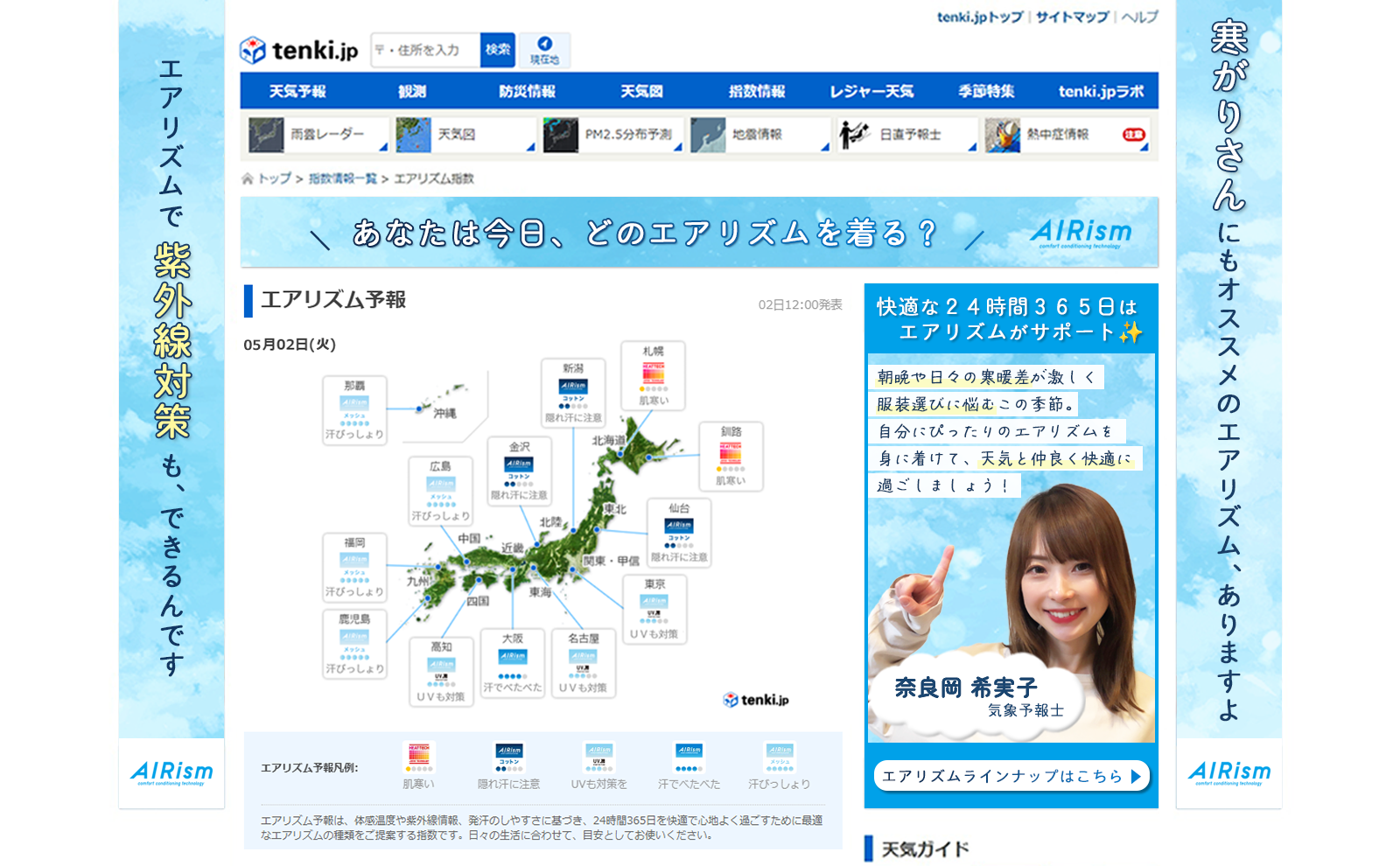Click the UVも対策を legend icon
This screenshot has width=1400, height=866.
[599, 757]
